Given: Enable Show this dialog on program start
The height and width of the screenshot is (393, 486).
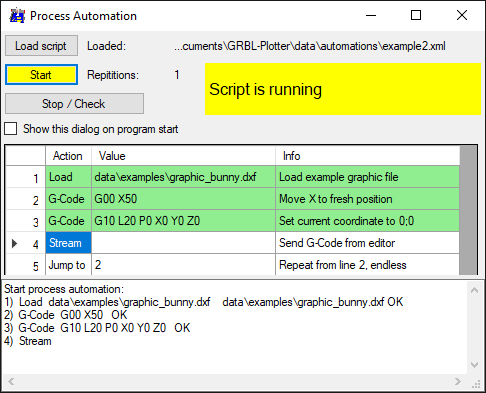Looking at the screenshot, I should click(x=11, y=129).
